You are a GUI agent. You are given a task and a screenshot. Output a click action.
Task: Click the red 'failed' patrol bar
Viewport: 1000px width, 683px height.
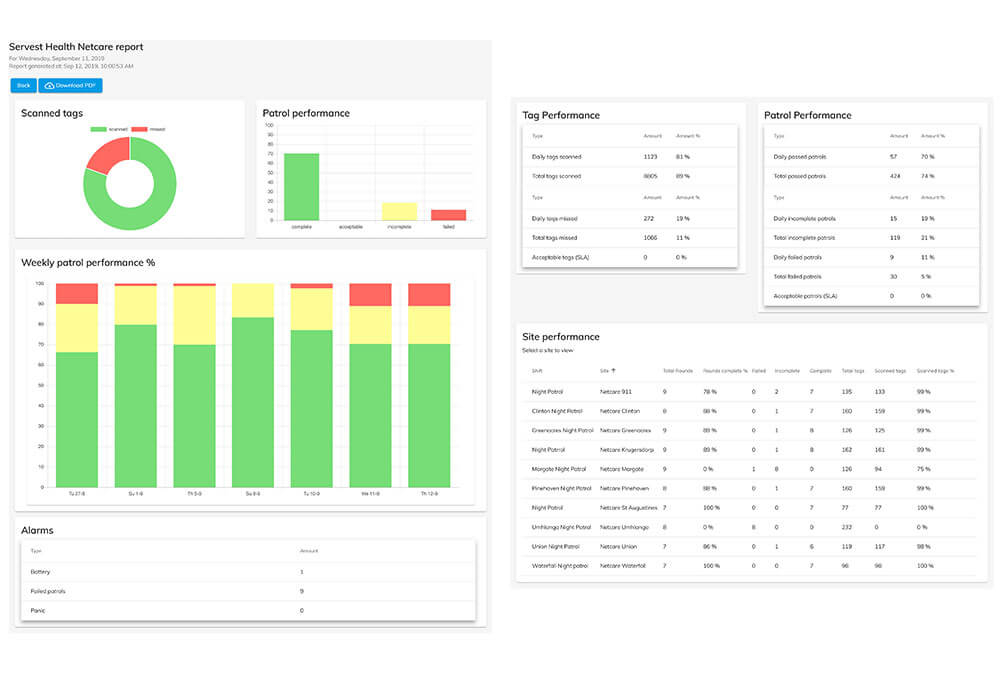click(x=448, y=215)
